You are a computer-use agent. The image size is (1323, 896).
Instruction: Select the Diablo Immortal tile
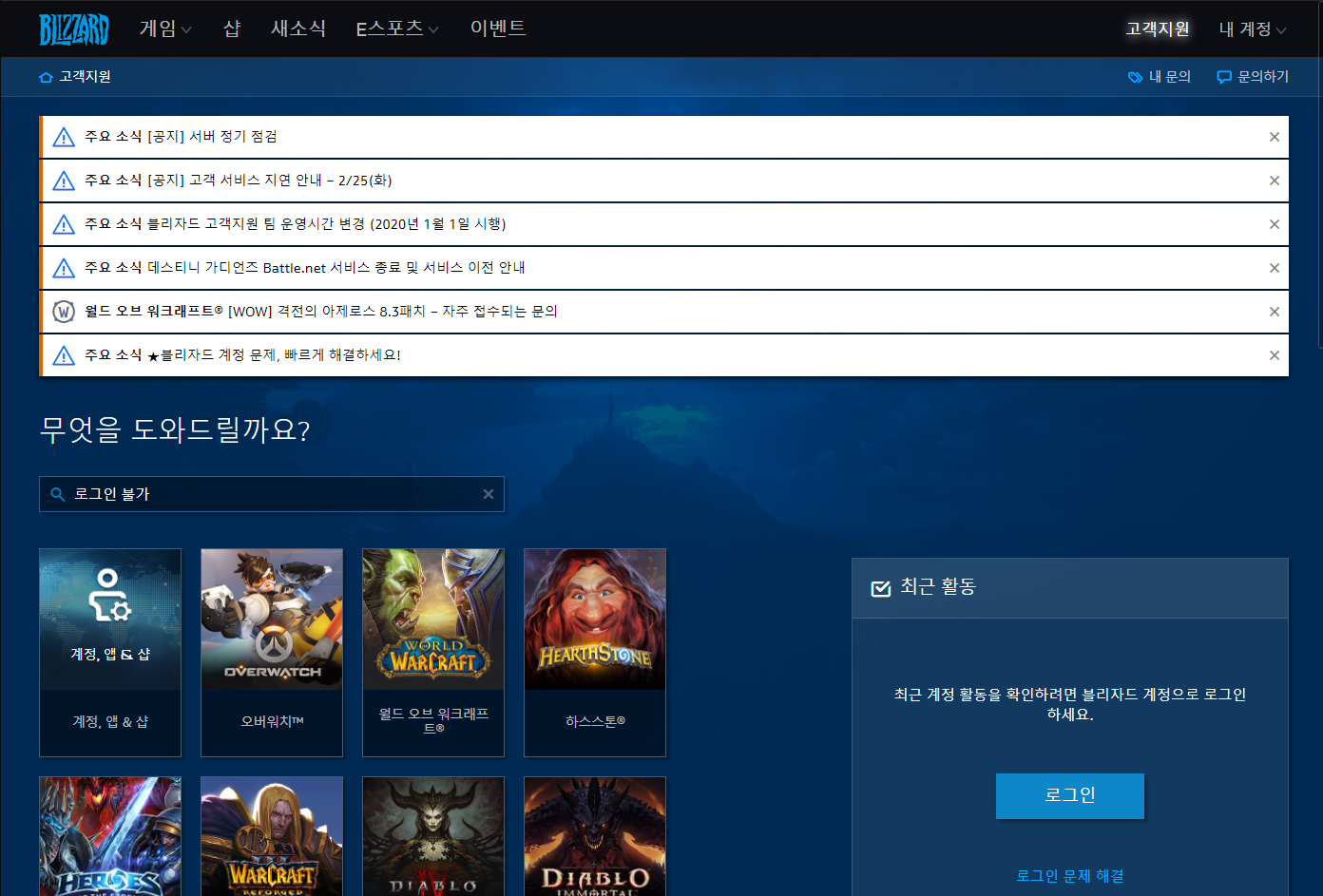595,836
